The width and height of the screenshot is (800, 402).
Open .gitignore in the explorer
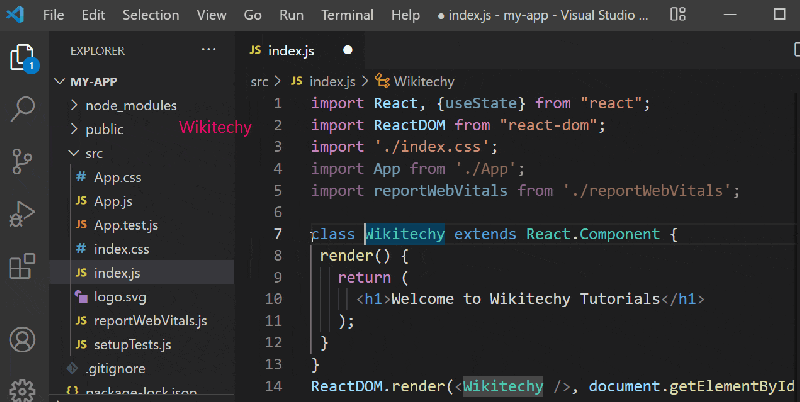[x=115, y=369]
